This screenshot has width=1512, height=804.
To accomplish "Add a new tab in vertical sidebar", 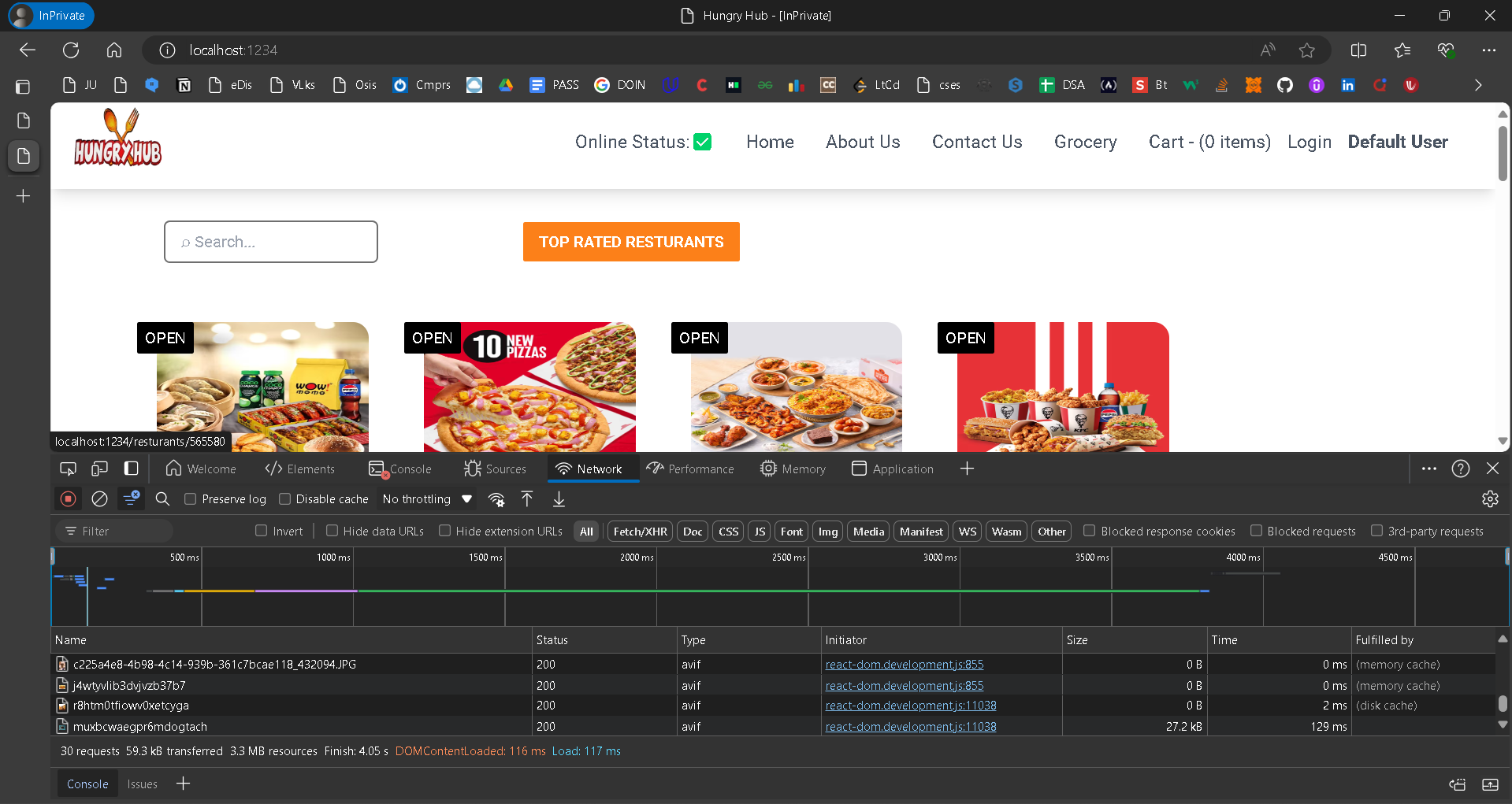I will (x=24, y=196).
